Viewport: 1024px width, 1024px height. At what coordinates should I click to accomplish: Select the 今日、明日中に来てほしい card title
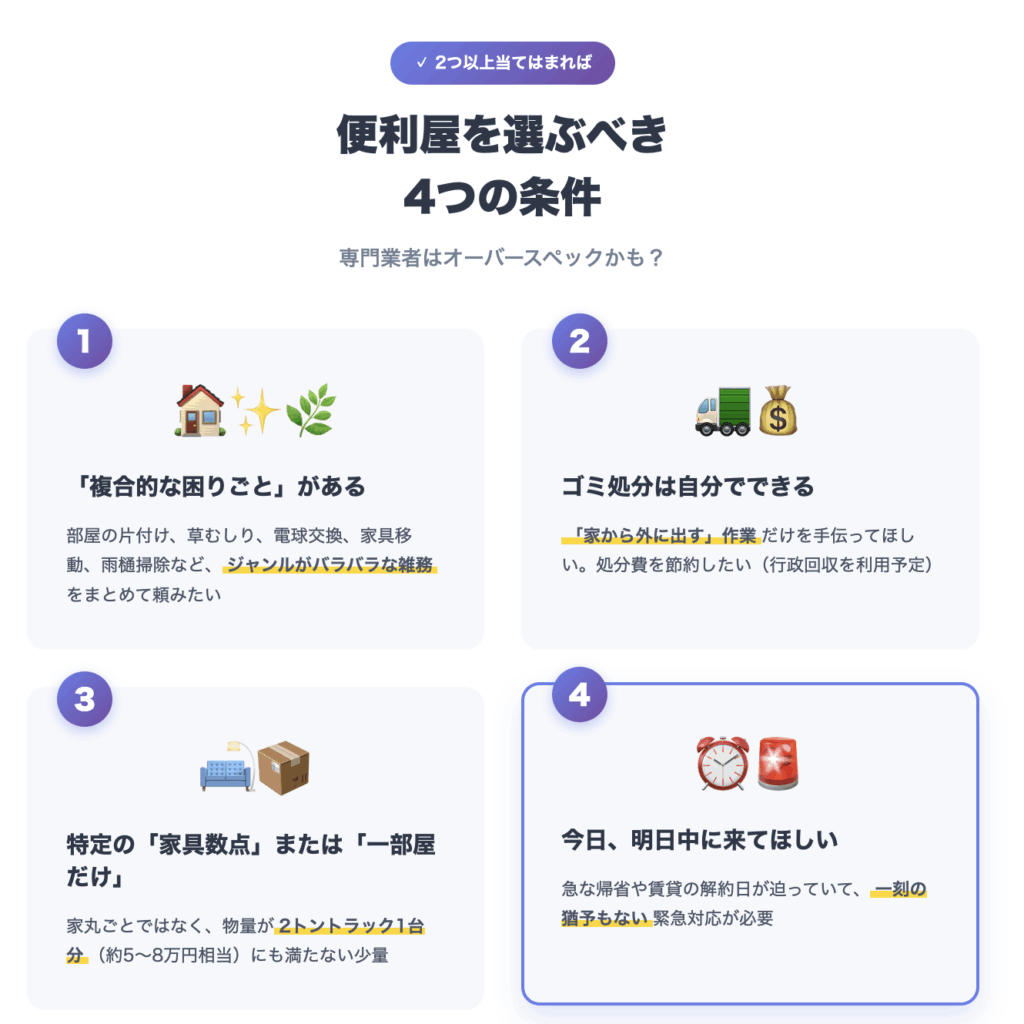699,839
